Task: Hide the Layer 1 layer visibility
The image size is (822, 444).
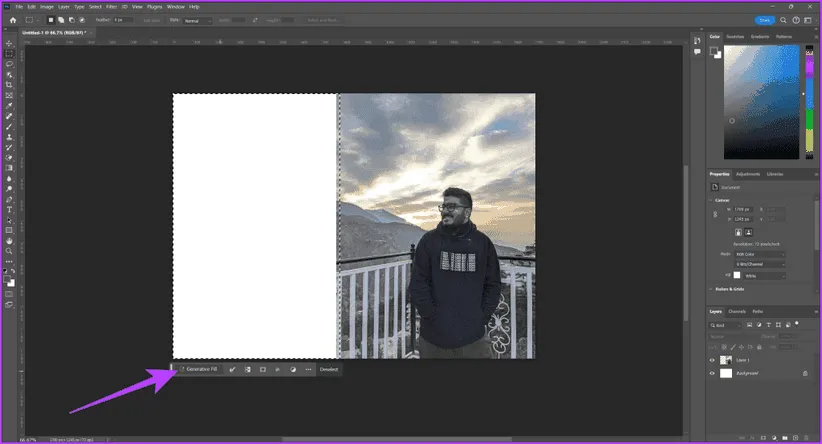Action: click(712, 359)
